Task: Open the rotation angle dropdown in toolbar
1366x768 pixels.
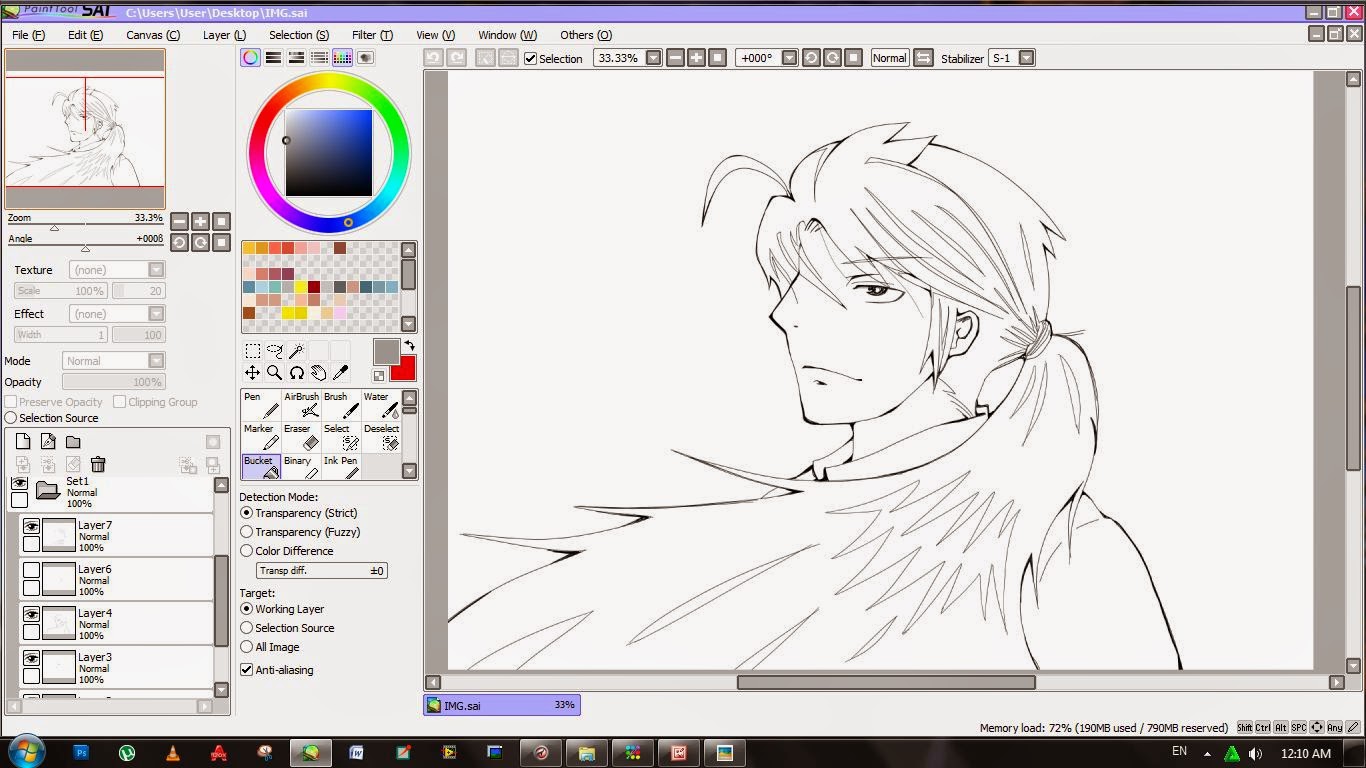Action: (790, 58)
